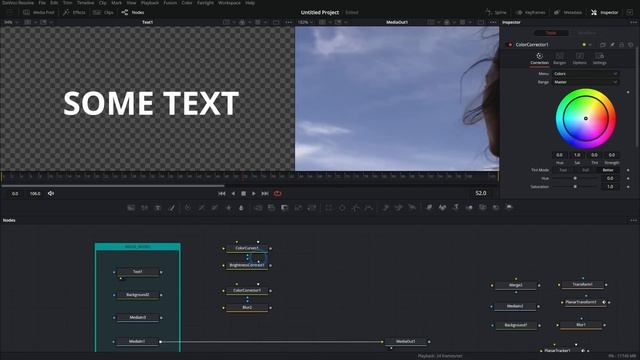This screenshot has width=640, height=360.
Task: Add a pRender particle node from toolbar
Action: point(412,208)
